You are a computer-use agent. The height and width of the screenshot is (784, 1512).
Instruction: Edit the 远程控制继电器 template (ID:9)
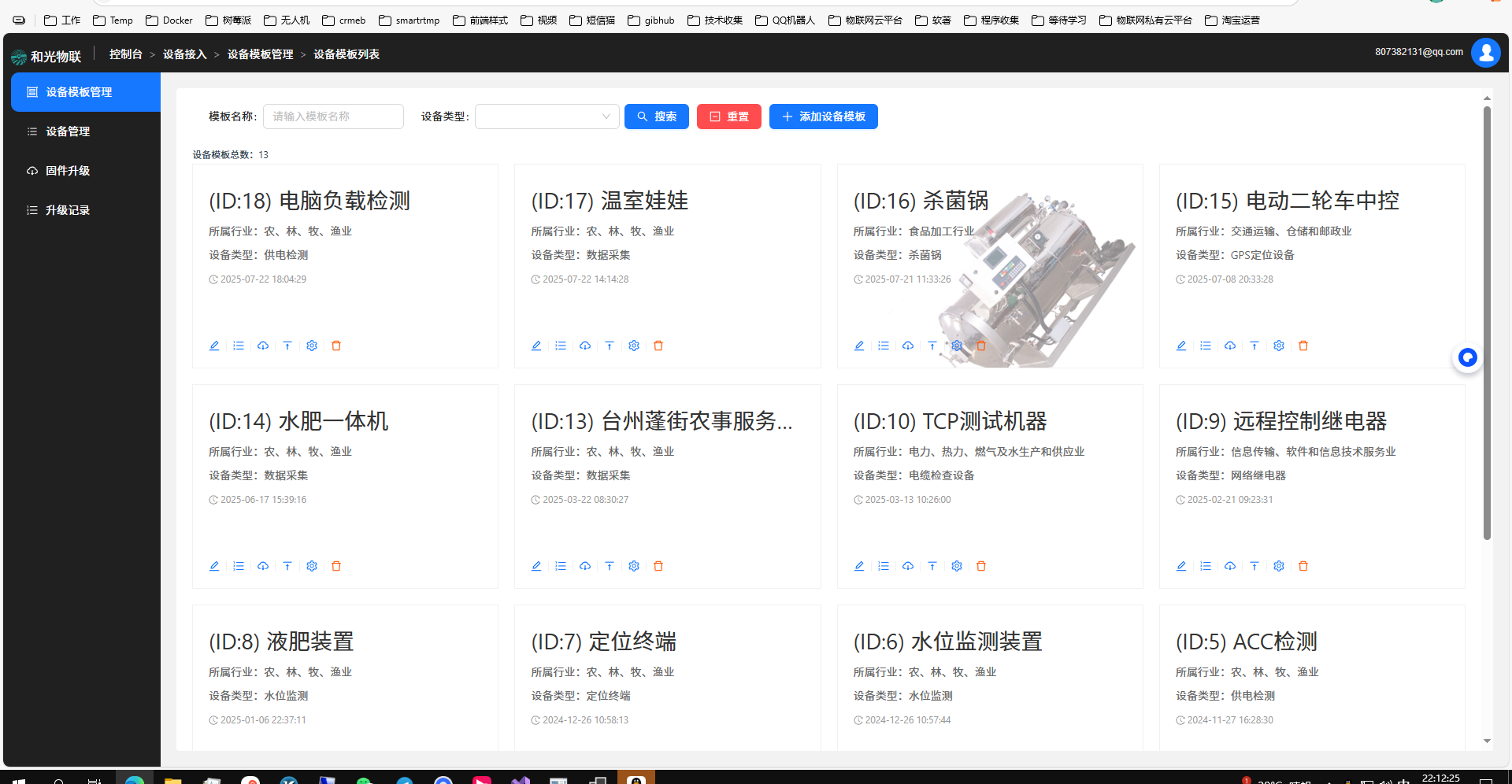click(x=1181, y=566)
